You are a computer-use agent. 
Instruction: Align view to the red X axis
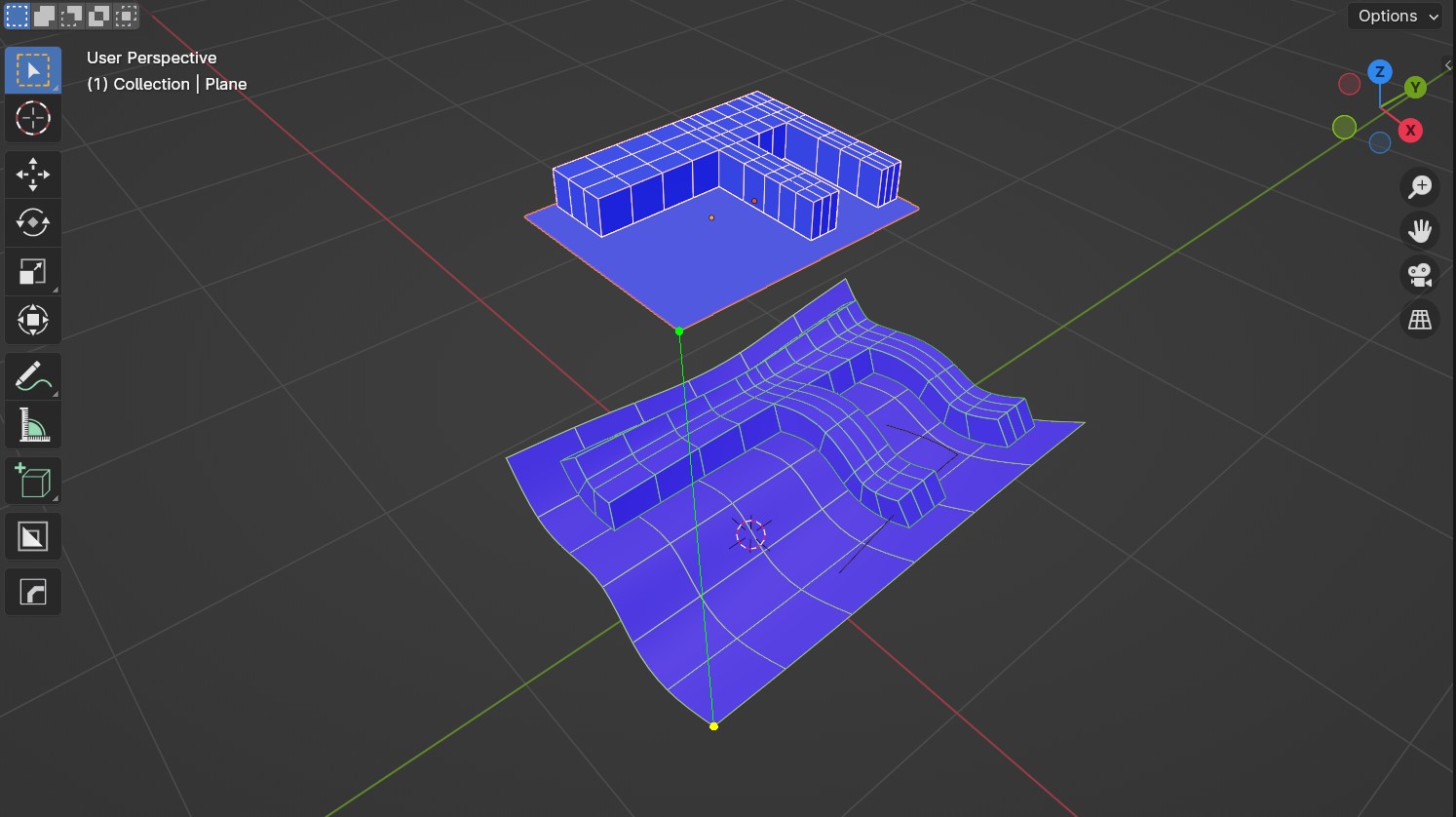pos(1410,131)
